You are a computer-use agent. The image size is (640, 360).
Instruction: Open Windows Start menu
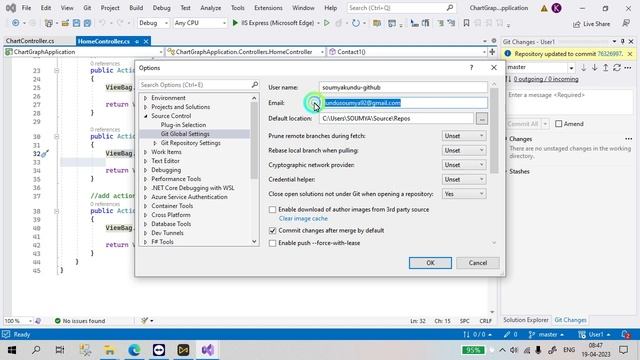12,350
